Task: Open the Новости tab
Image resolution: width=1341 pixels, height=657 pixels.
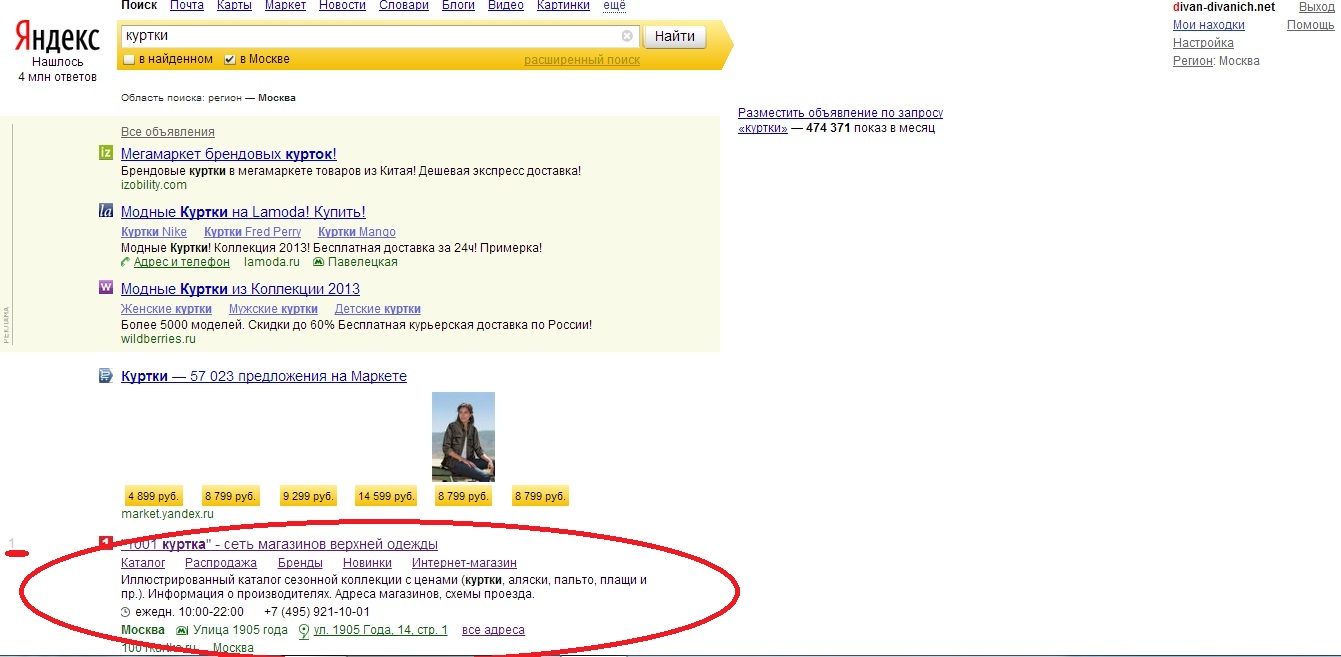Action: tap(342, 6)
